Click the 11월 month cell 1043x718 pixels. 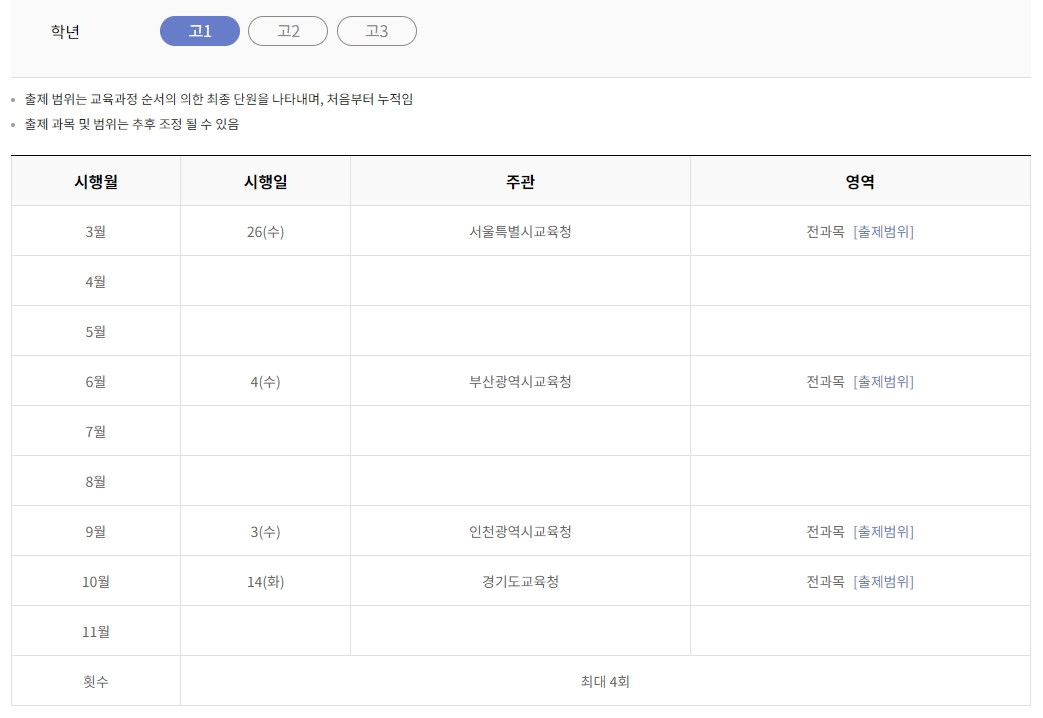coord(94,631)
